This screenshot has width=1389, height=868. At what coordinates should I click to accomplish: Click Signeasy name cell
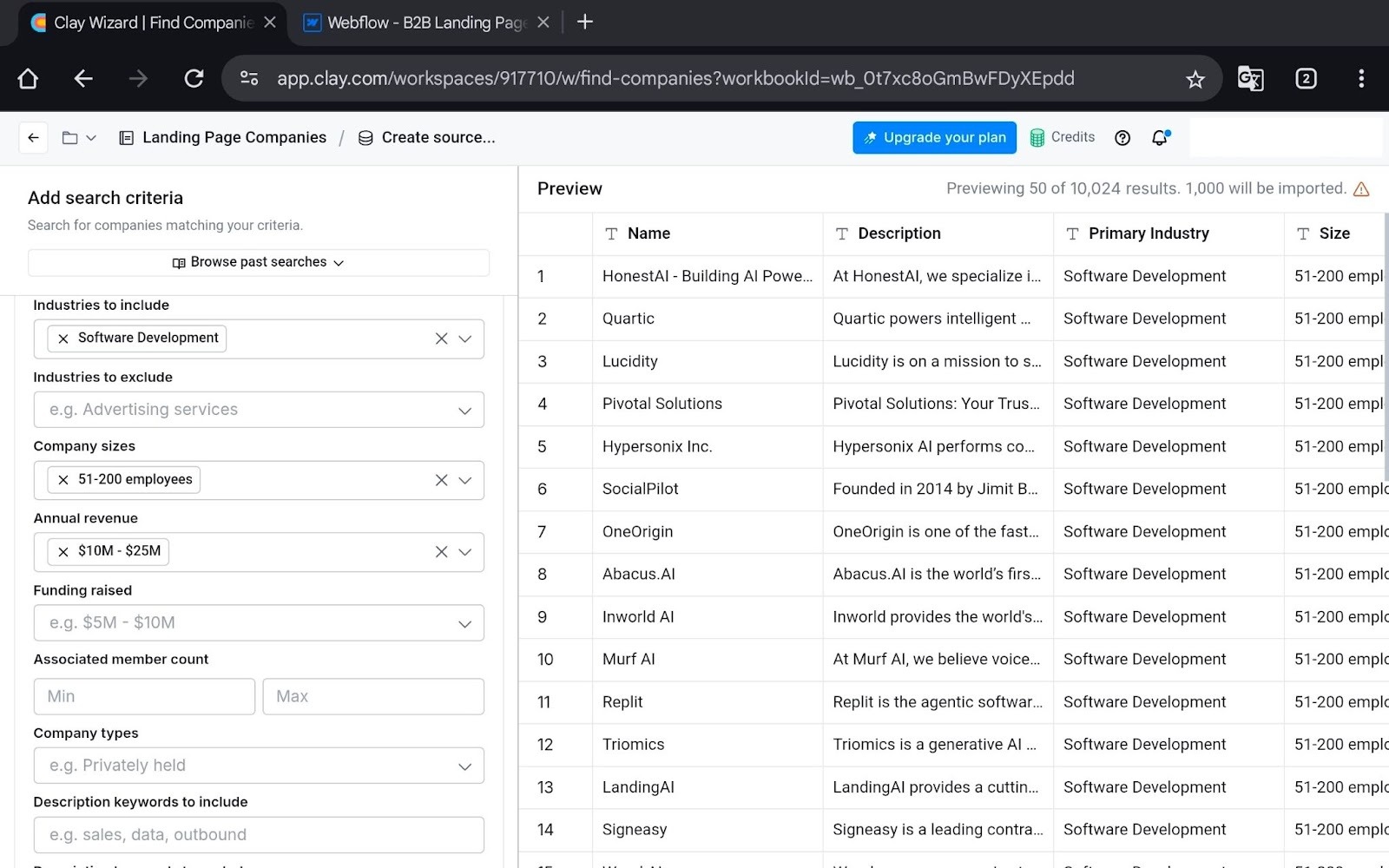tap(708, 829)
